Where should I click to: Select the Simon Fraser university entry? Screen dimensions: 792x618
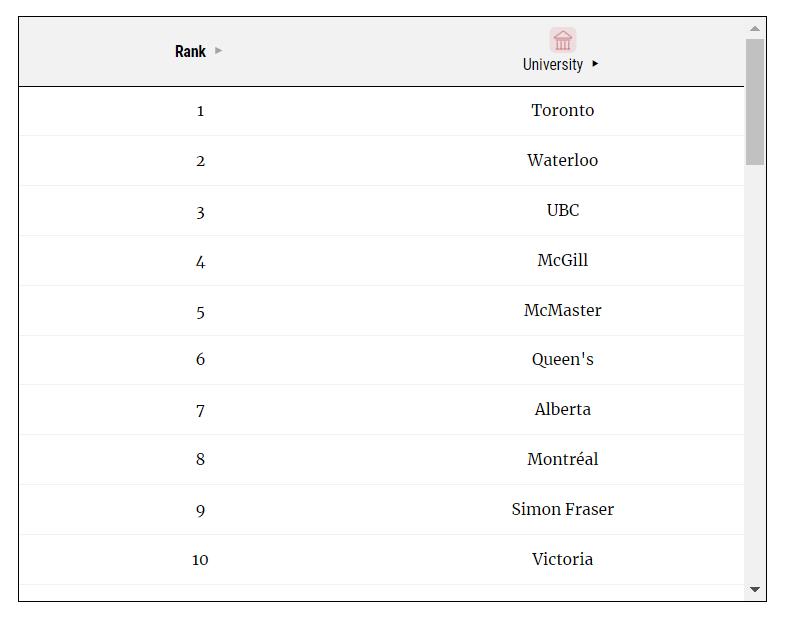tap(562, 509)
